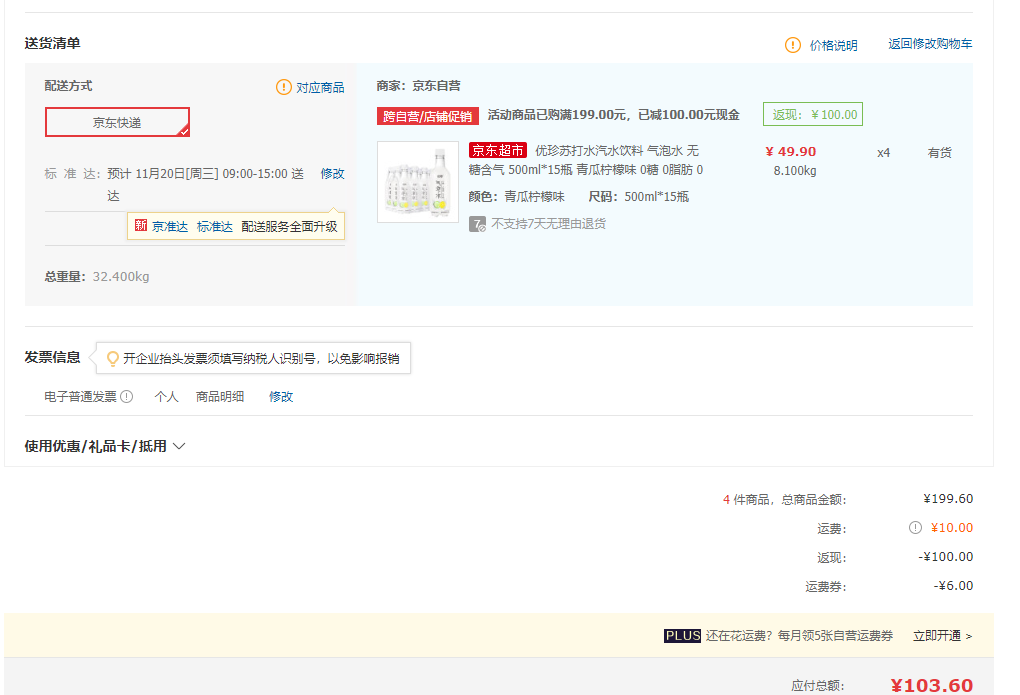Click the price explanation info icon
The height and width of the screenshot is (695, 1020).
(x=792, y=45)
